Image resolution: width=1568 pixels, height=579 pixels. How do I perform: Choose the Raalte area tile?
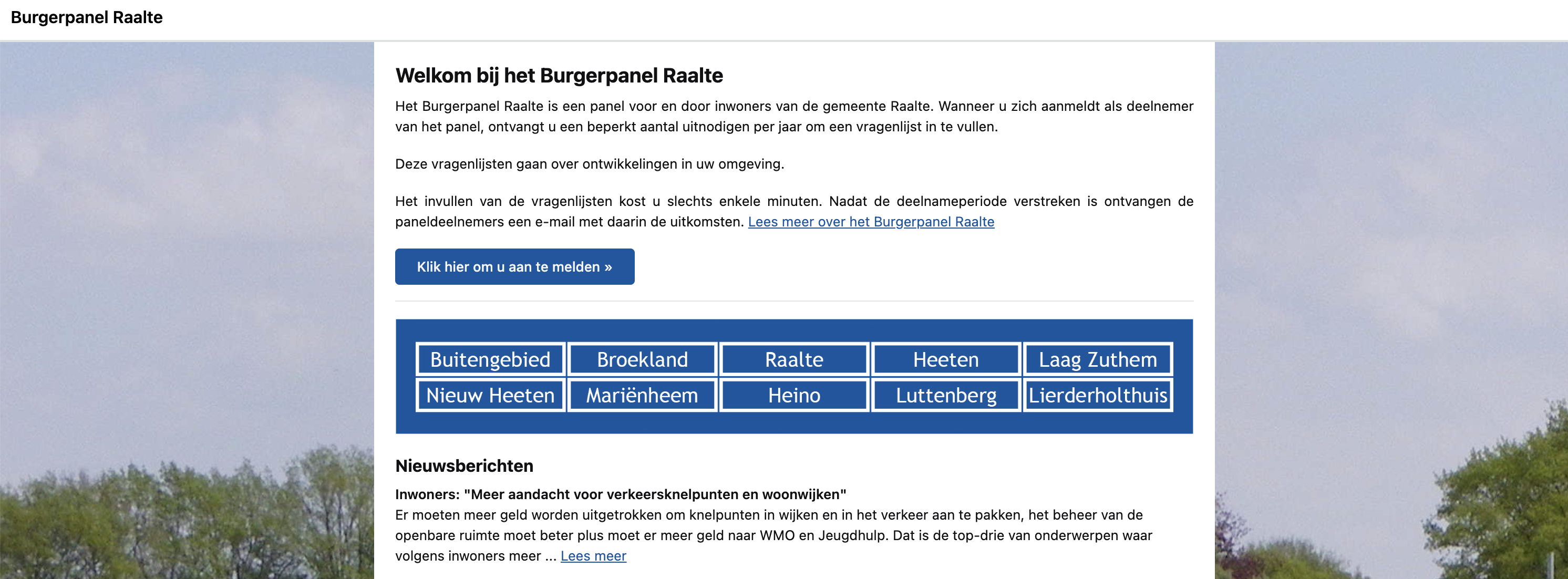coord(794,359)
